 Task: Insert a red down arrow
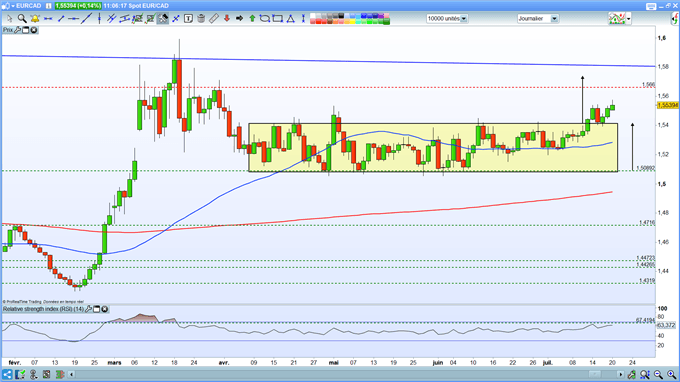click(226, 19)
